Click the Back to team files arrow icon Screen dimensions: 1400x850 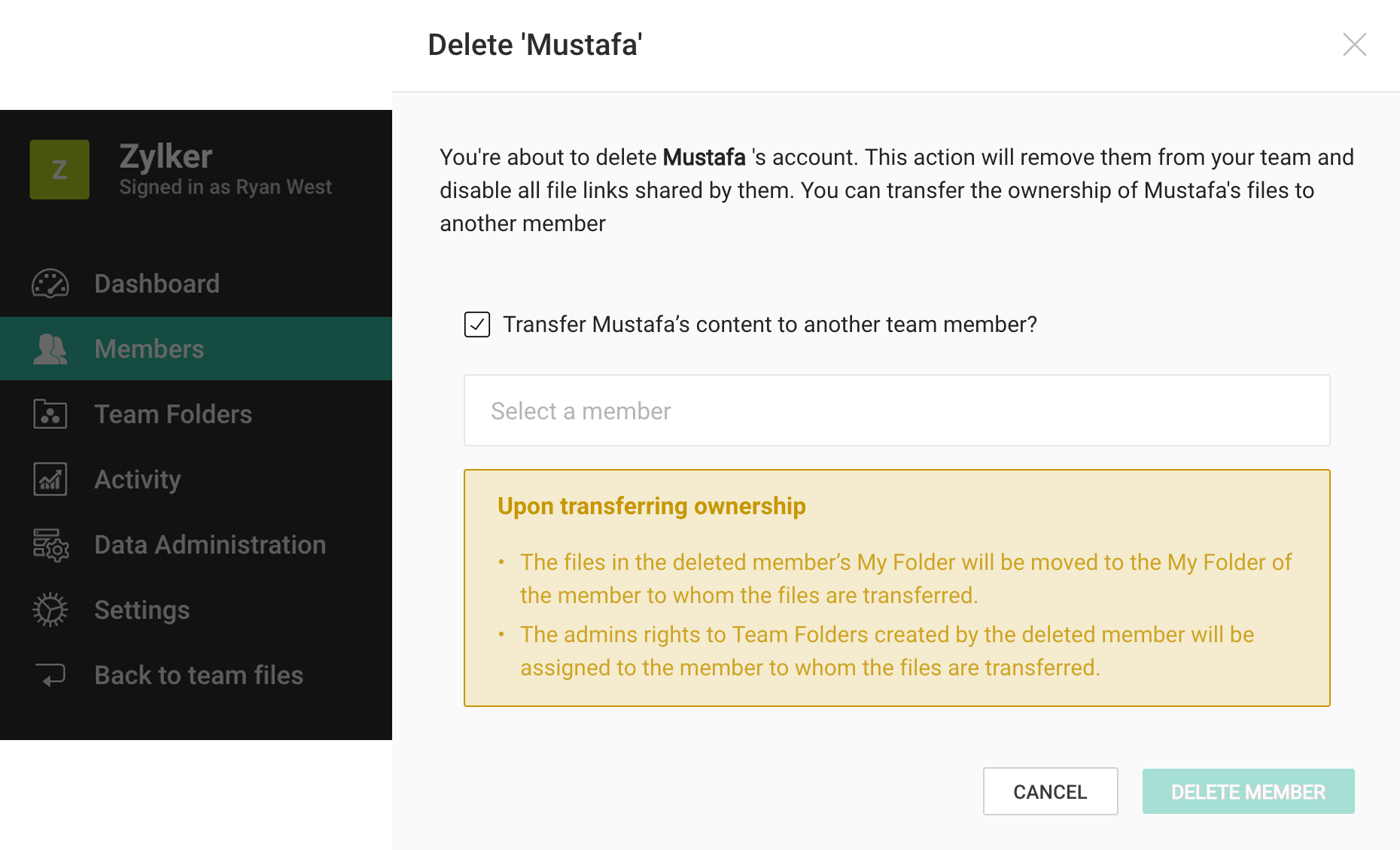[50, 675]
